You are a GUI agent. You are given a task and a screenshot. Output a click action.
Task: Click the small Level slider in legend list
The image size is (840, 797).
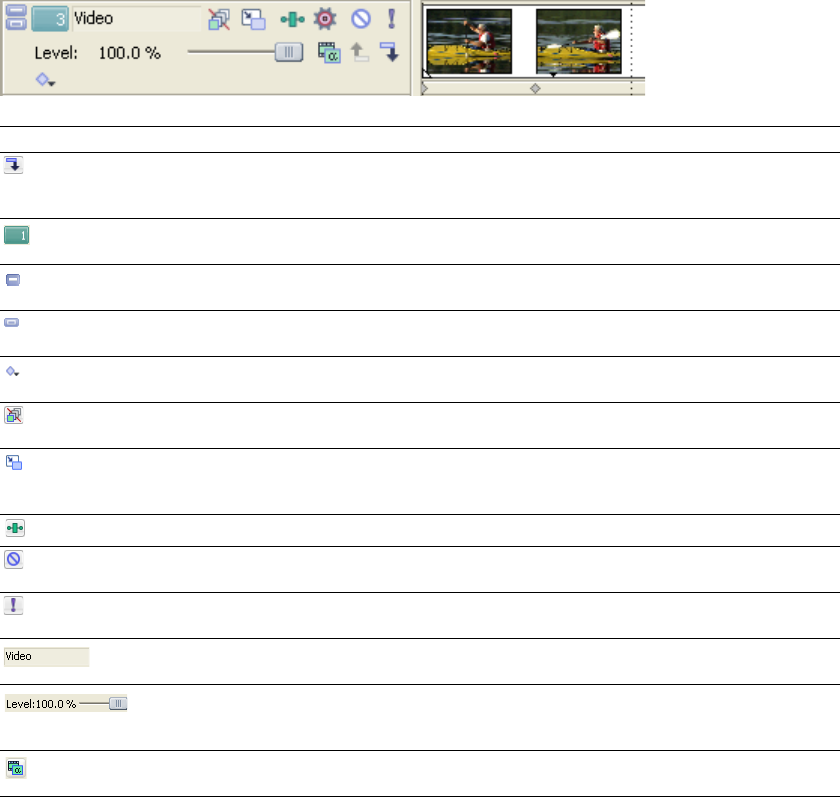(x=103, y=703)
